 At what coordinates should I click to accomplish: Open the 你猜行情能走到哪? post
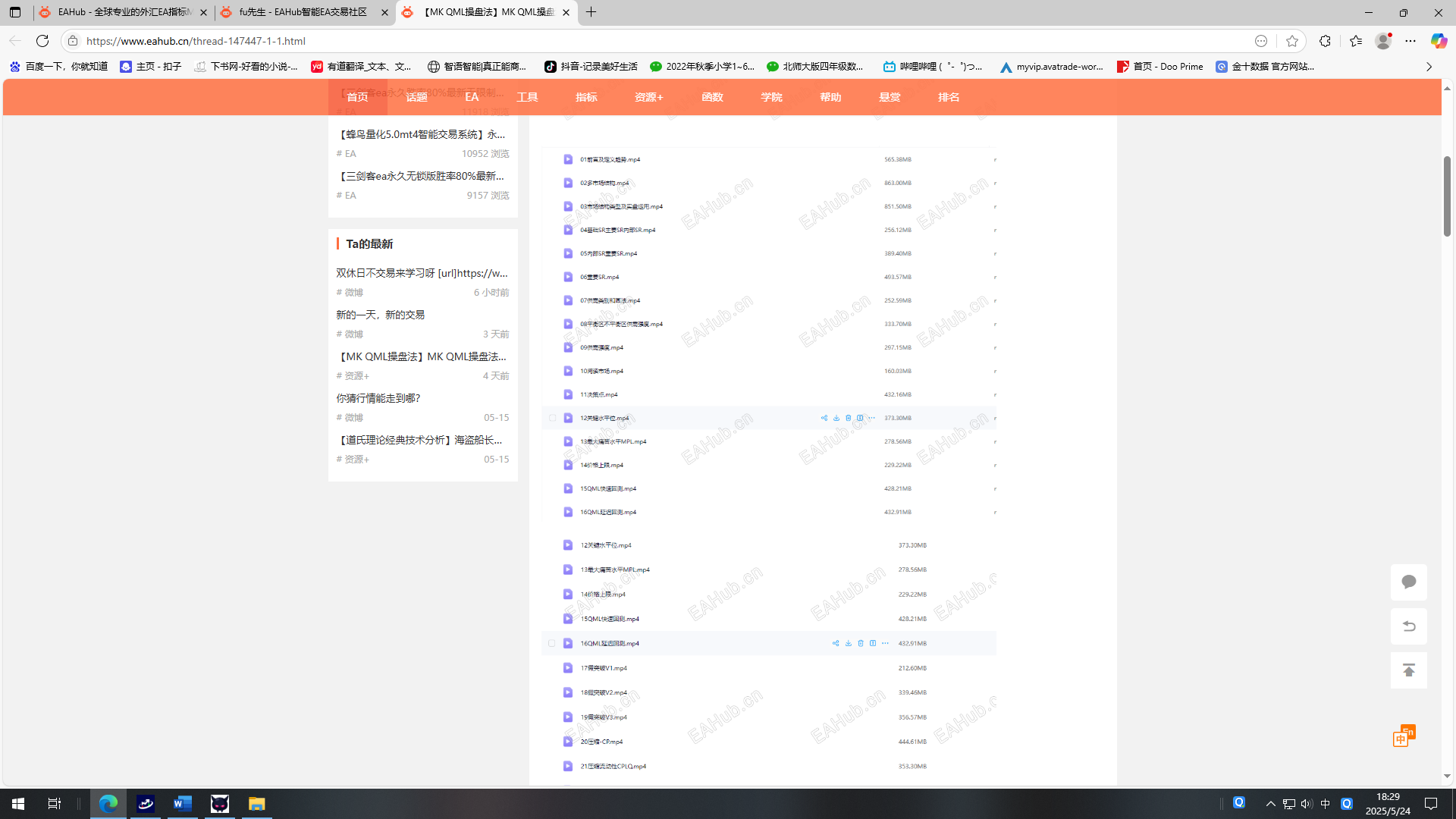(x=378, y=398)
